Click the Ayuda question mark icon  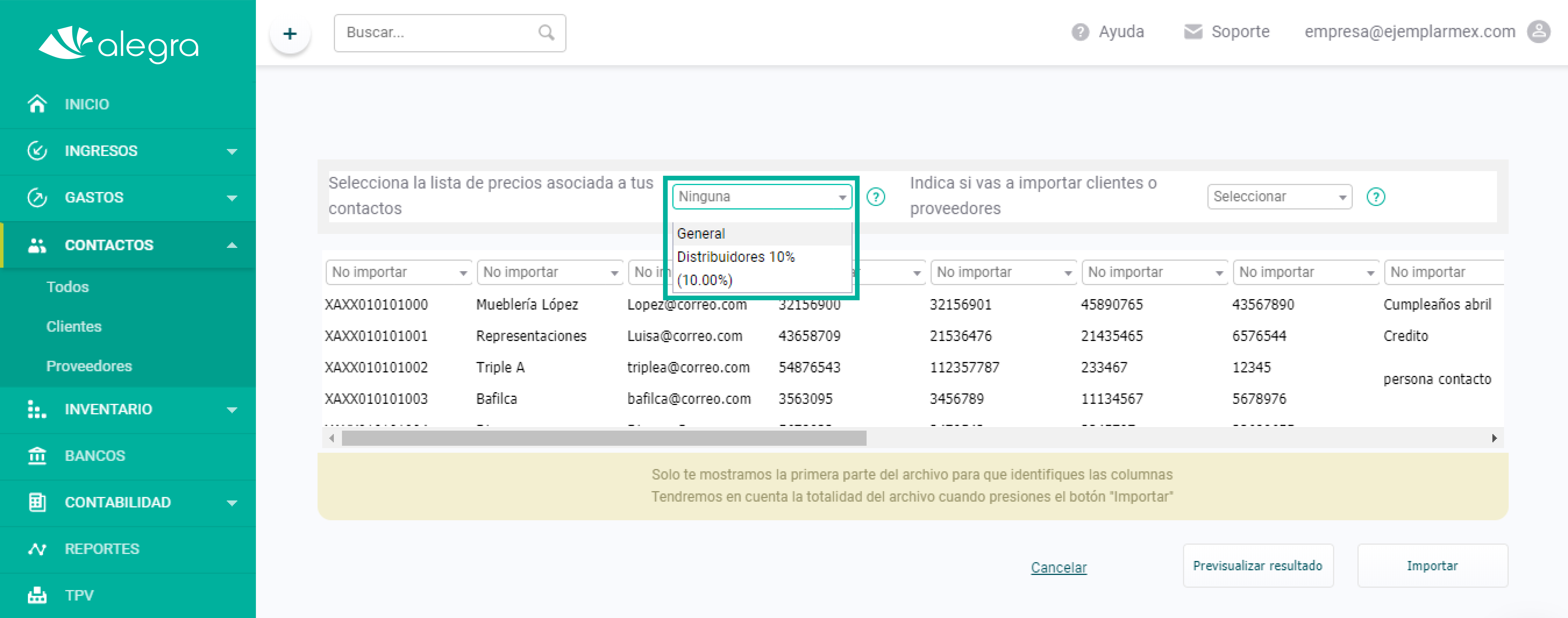tap(1080, 32)
